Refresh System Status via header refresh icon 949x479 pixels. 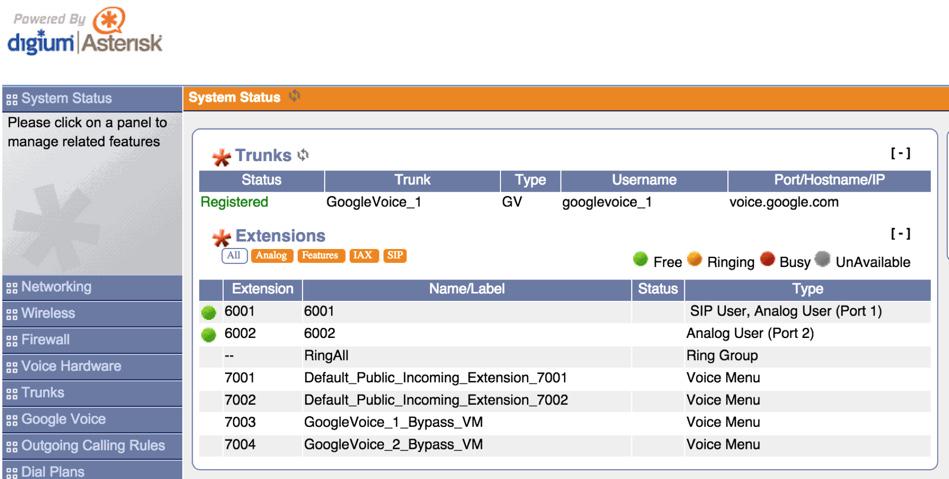pos(294,96)
